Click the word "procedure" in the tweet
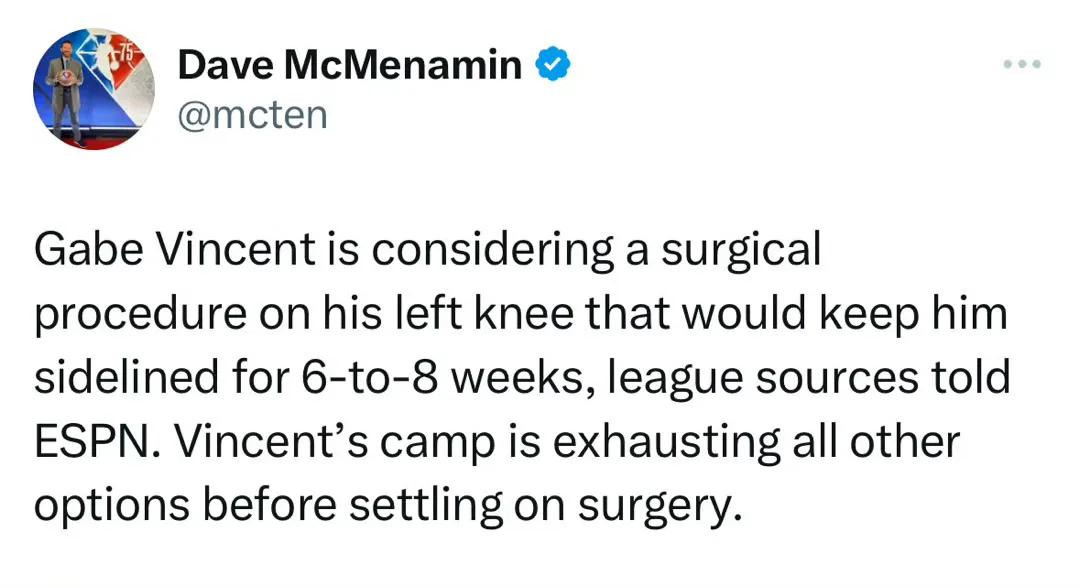Screen dimensions: 1080x588 pos(141,315)
